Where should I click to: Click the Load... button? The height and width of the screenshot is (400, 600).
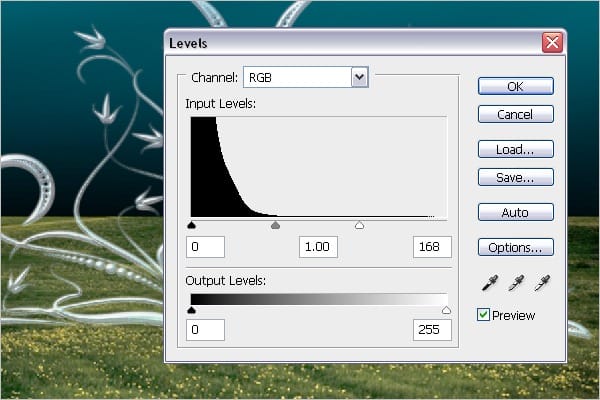(515, 149)
